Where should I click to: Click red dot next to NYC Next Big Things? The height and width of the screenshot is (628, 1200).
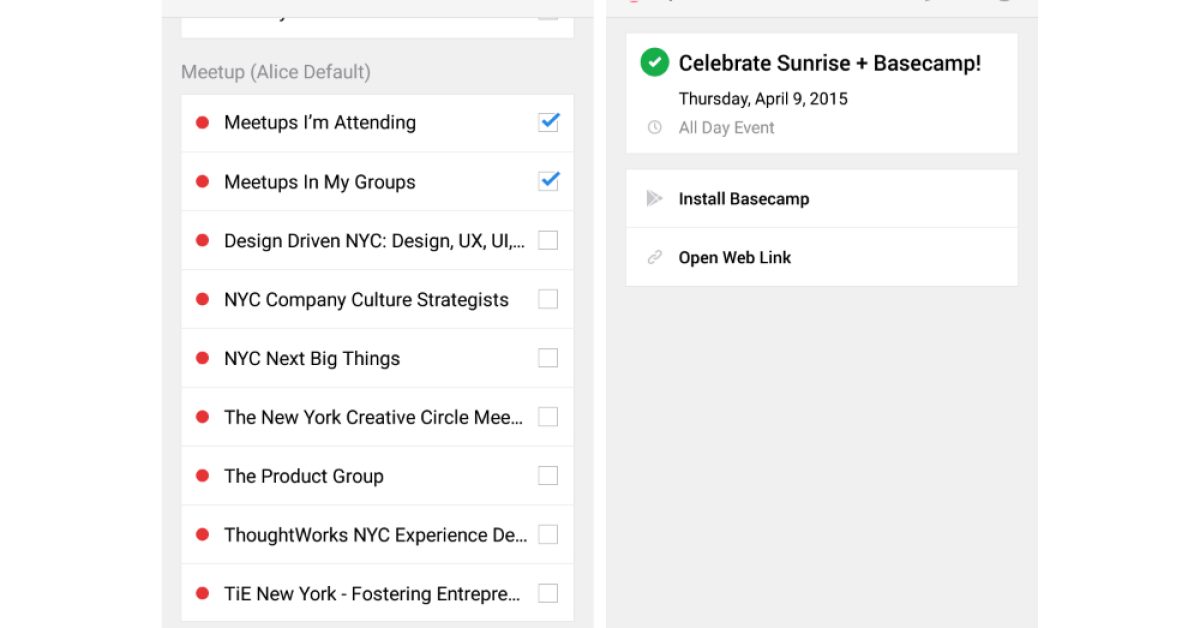pos(202,358)
